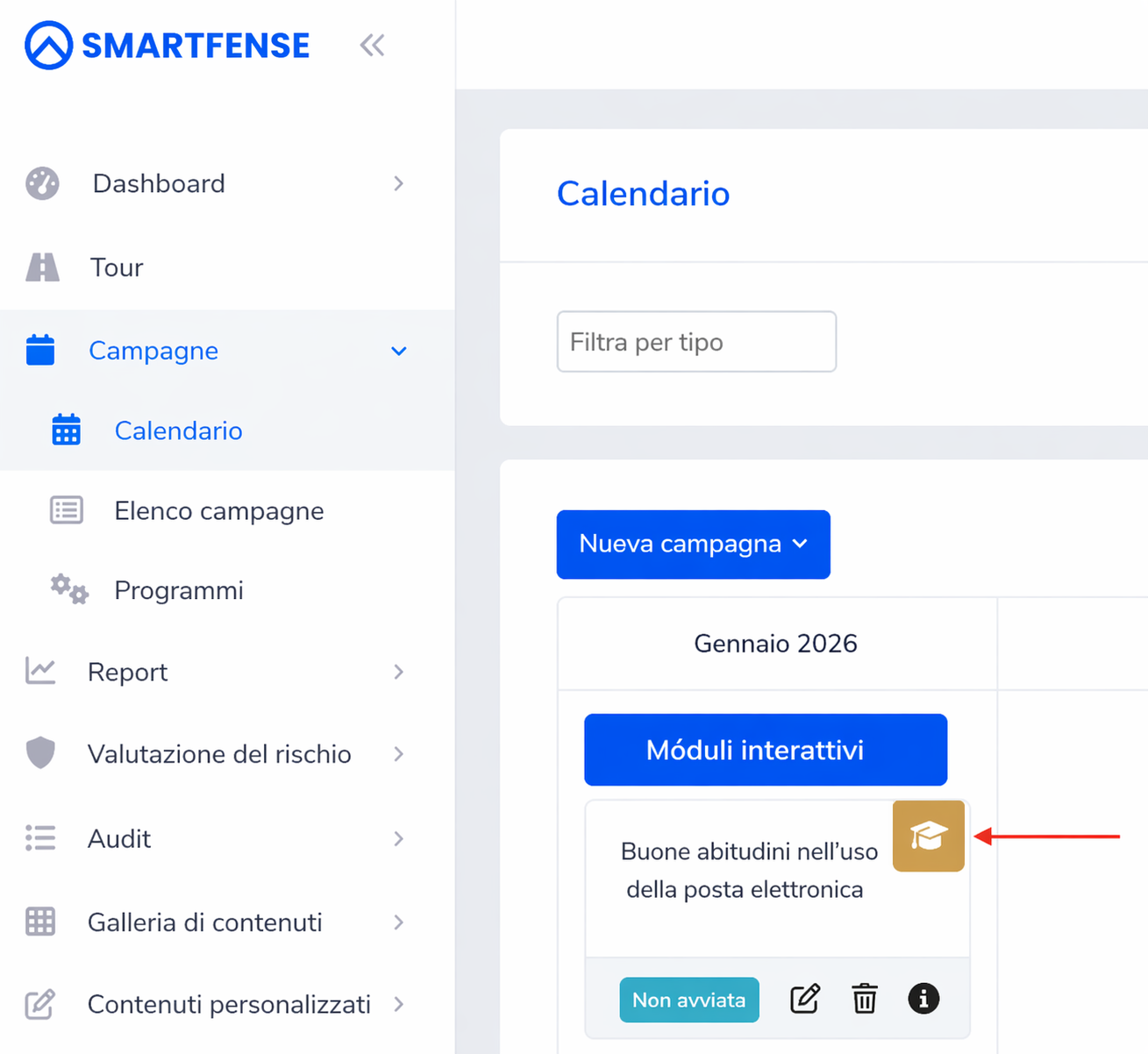Select Calendario in the sidebar
The width and height of the screenshot is (1148, 1054).
click(178, 431)
